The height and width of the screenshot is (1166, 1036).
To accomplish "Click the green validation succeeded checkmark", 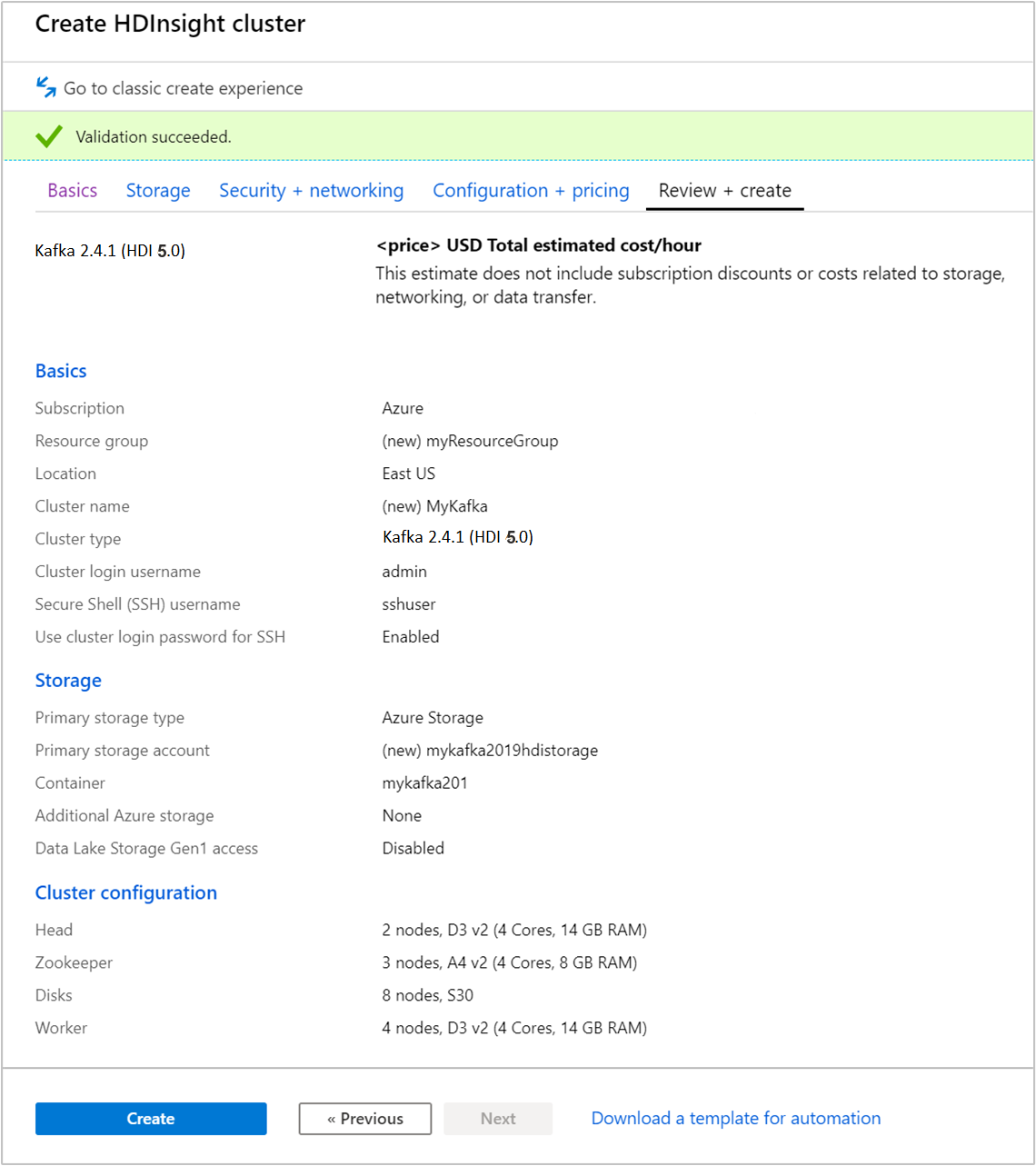I will coord(47,135).
